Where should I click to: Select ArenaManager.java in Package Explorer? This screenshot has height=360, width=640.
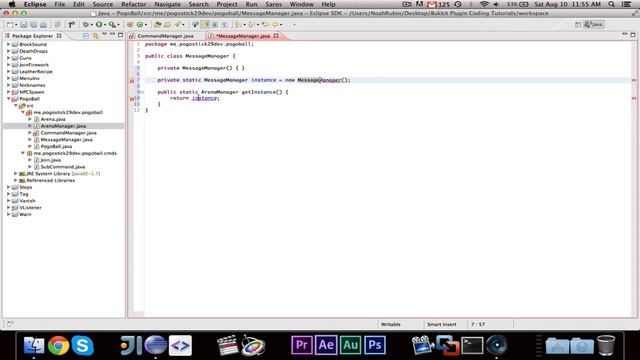tap(63, 126)
